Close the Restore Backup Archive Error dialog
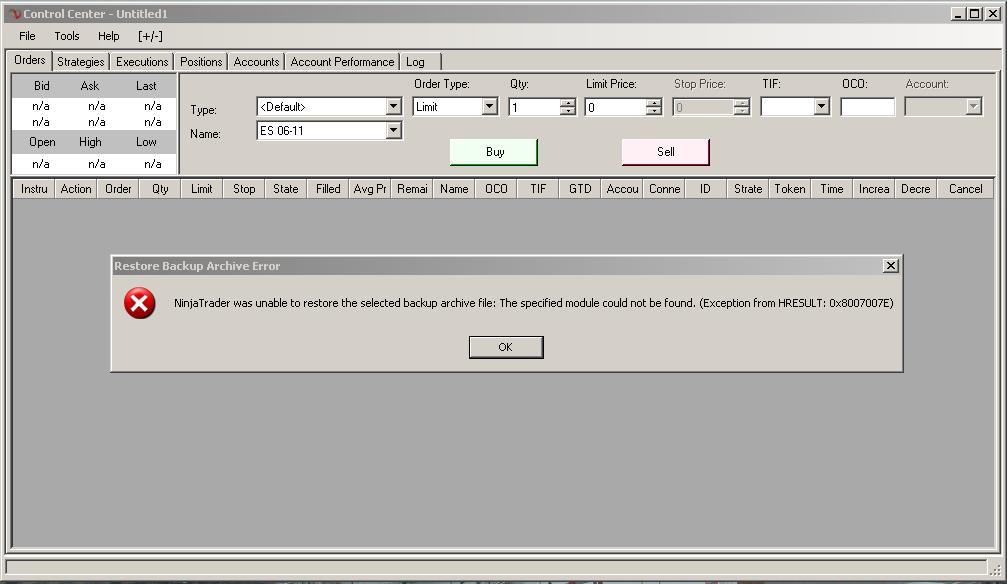The width and height of the screenshot is (1007, 584). click(890, 265)
